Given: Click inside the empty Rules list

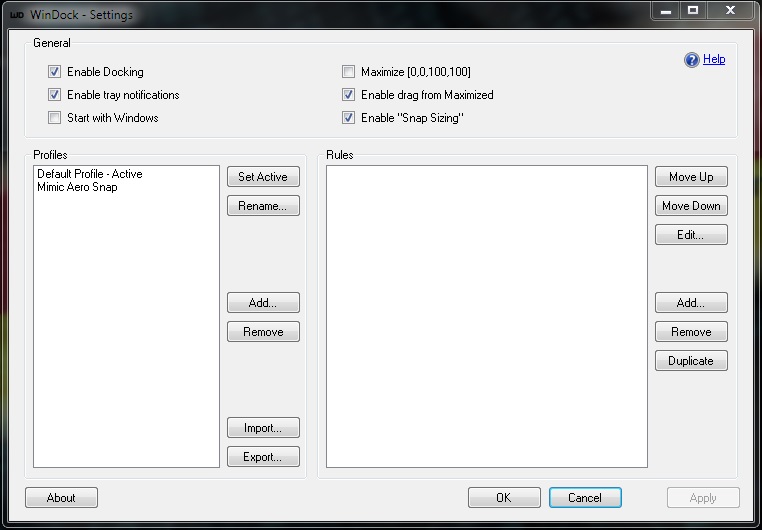Looking at the screenshot, I should [486, 317].
